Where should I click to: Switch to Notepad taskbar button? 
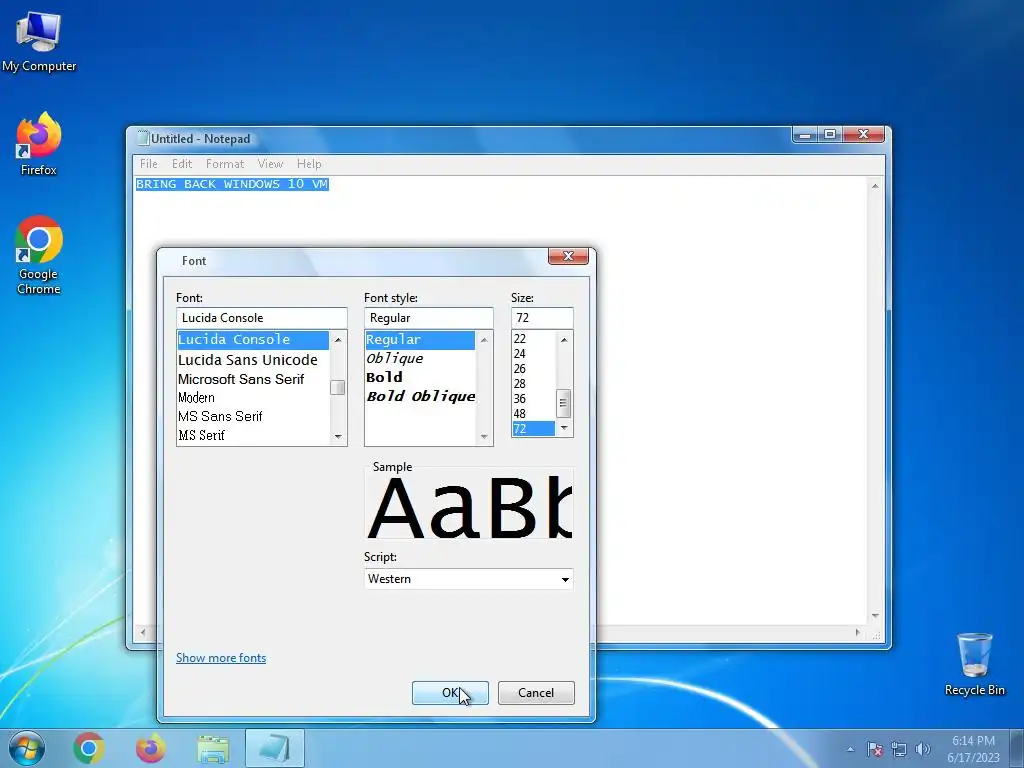point(275,748)
